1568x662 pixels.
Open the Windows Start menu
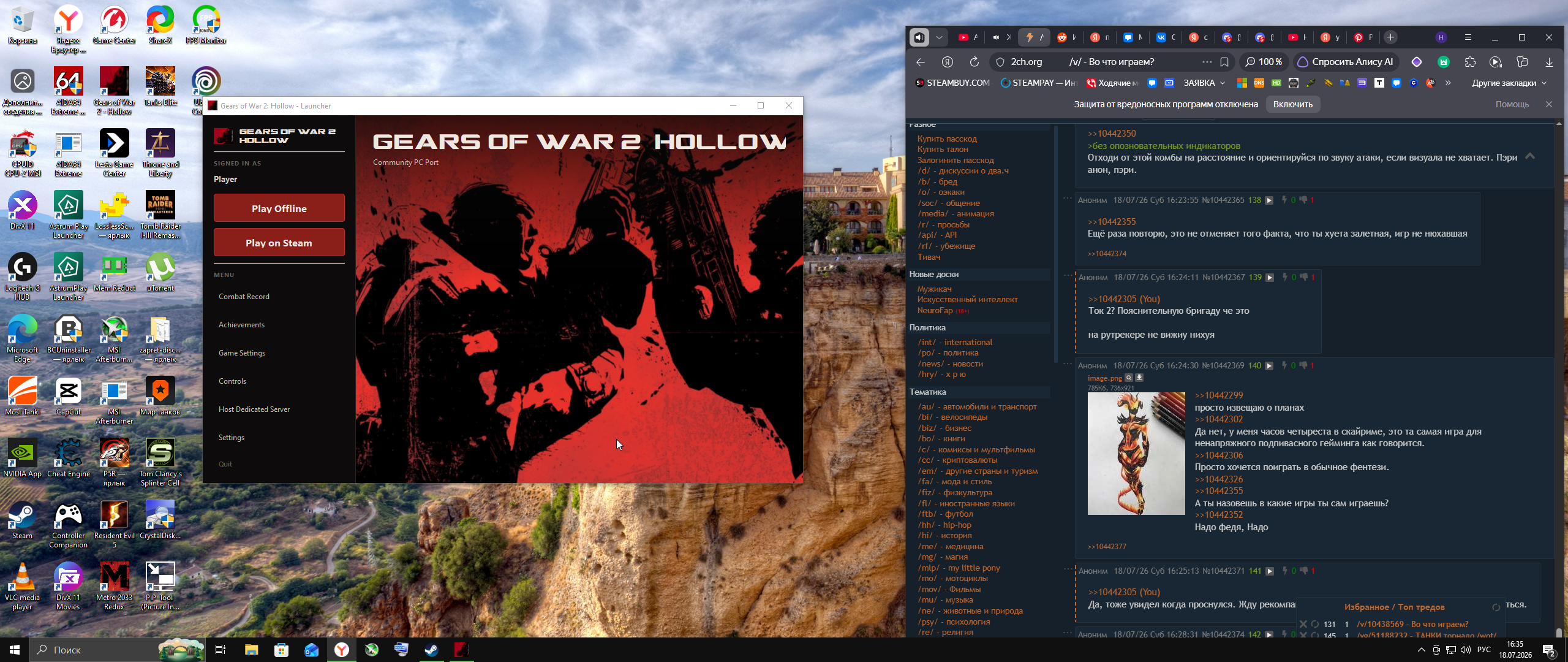15,650
